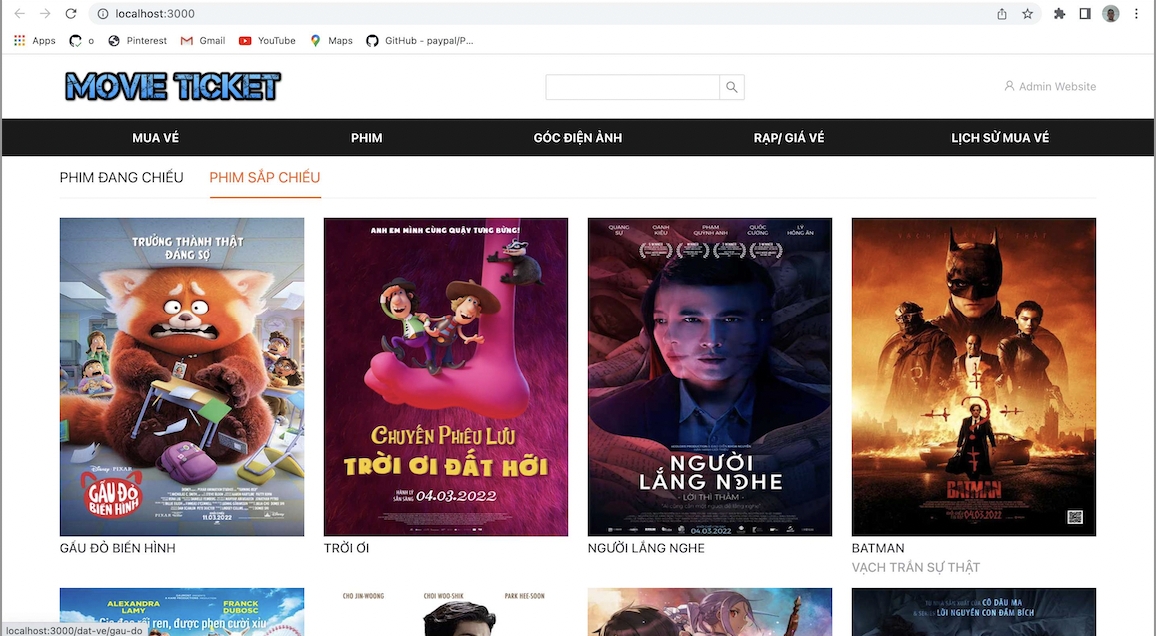Click the MOVIE TICKET logo

(x=173, y=86)
